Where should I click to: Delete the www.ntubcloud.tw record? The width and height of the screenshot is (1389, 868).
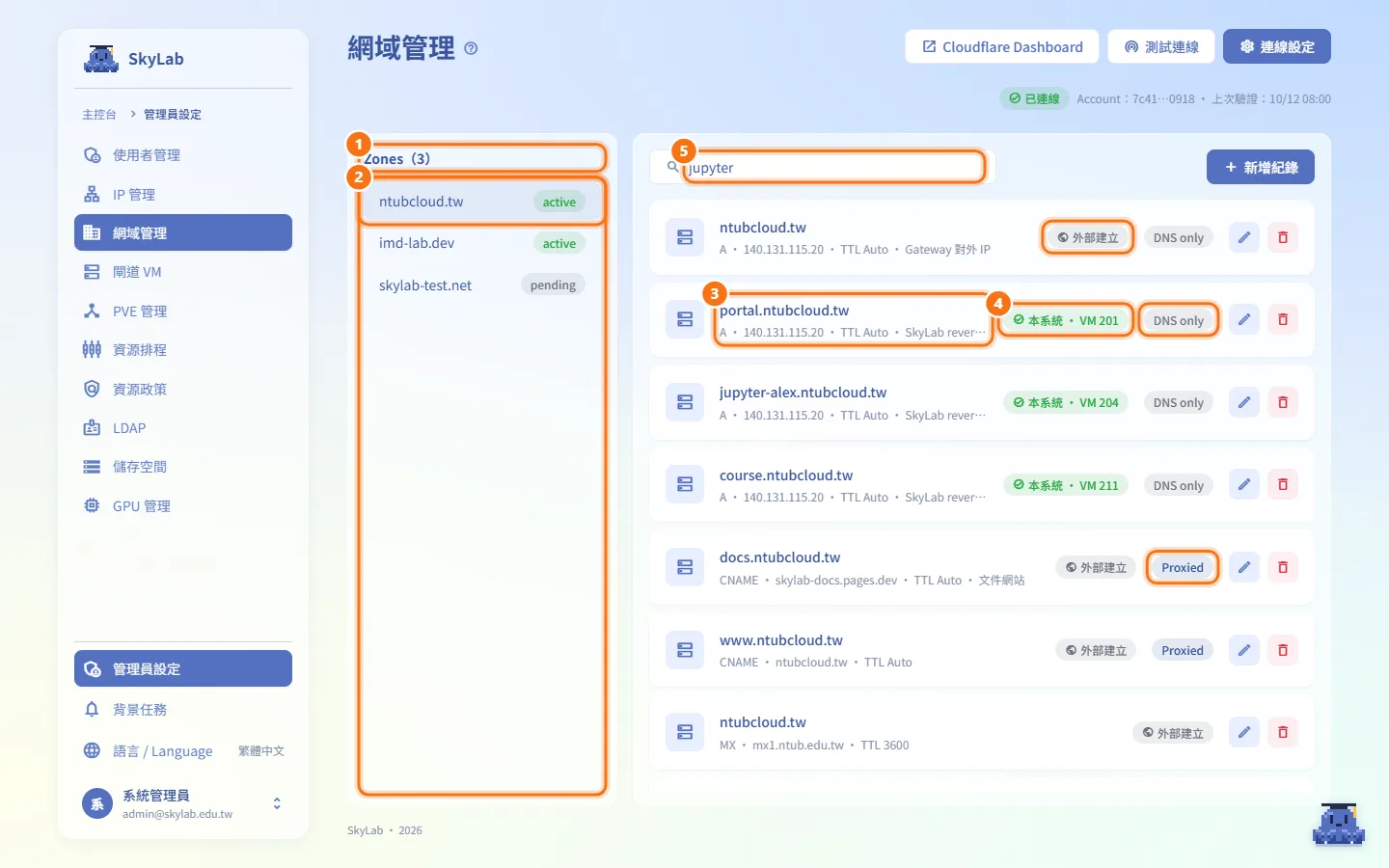[x=1283, y=650]
